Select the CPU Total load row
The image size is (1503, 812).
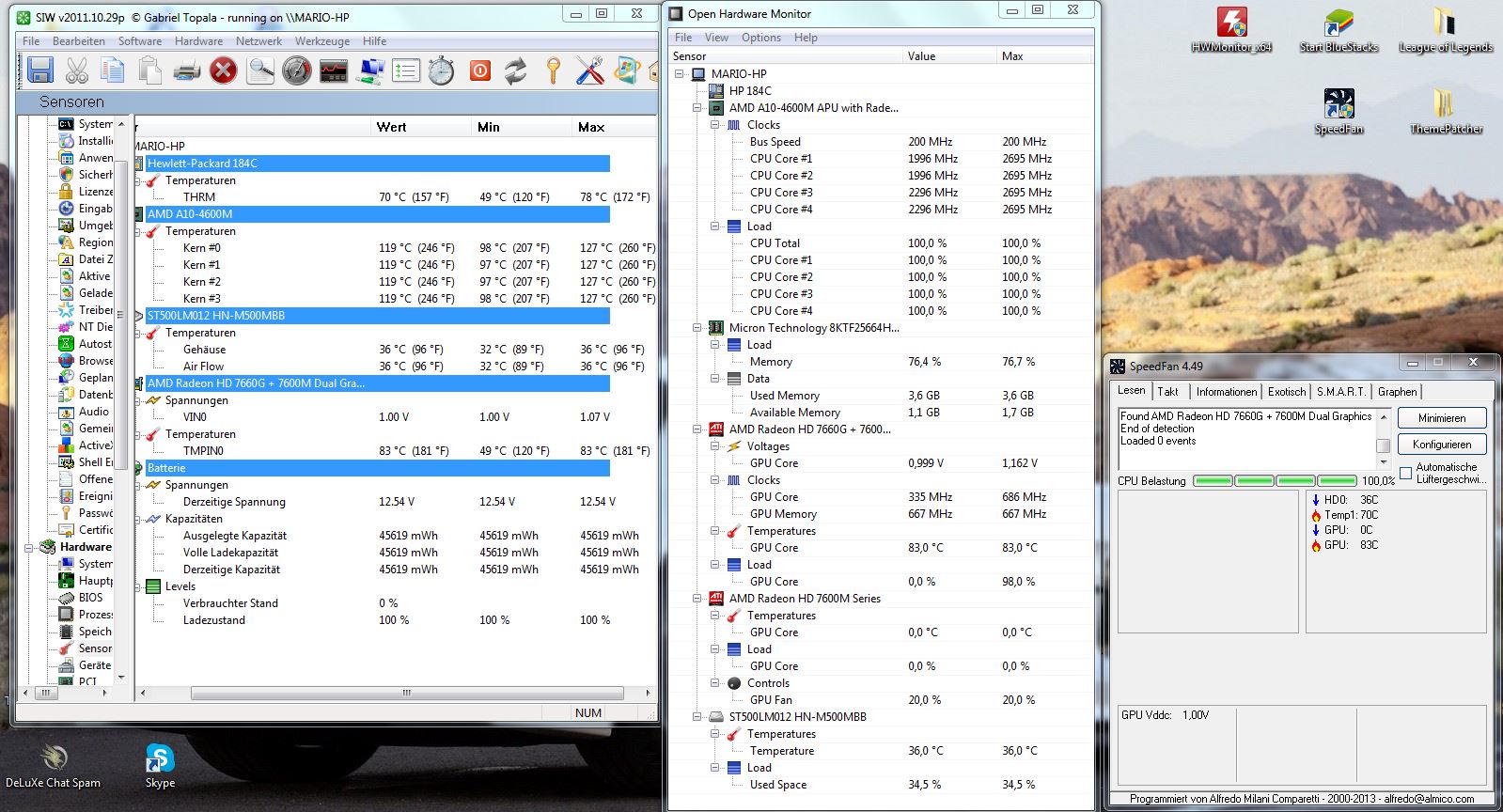[881, 243]
